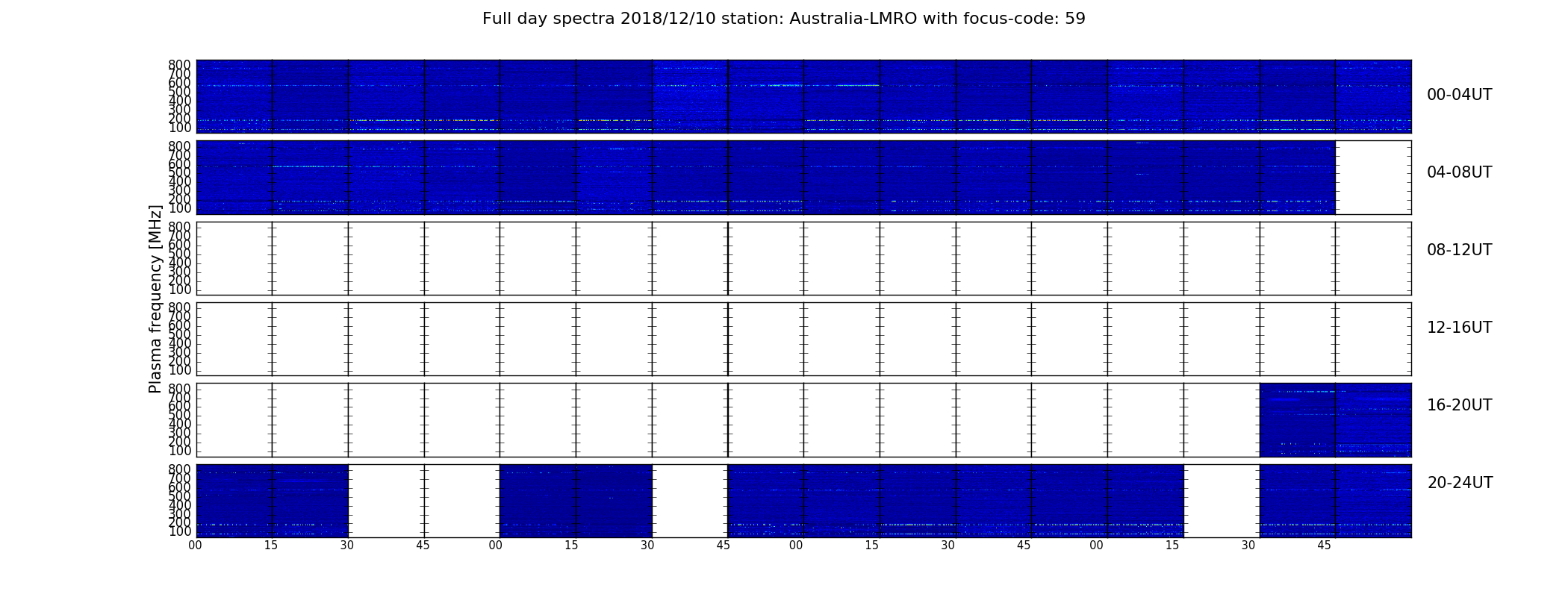Select the 100 tick label of 08-12UT panel
This screenshot has height=597, width=1568.
pyautogui.click(x=179, y=290)
